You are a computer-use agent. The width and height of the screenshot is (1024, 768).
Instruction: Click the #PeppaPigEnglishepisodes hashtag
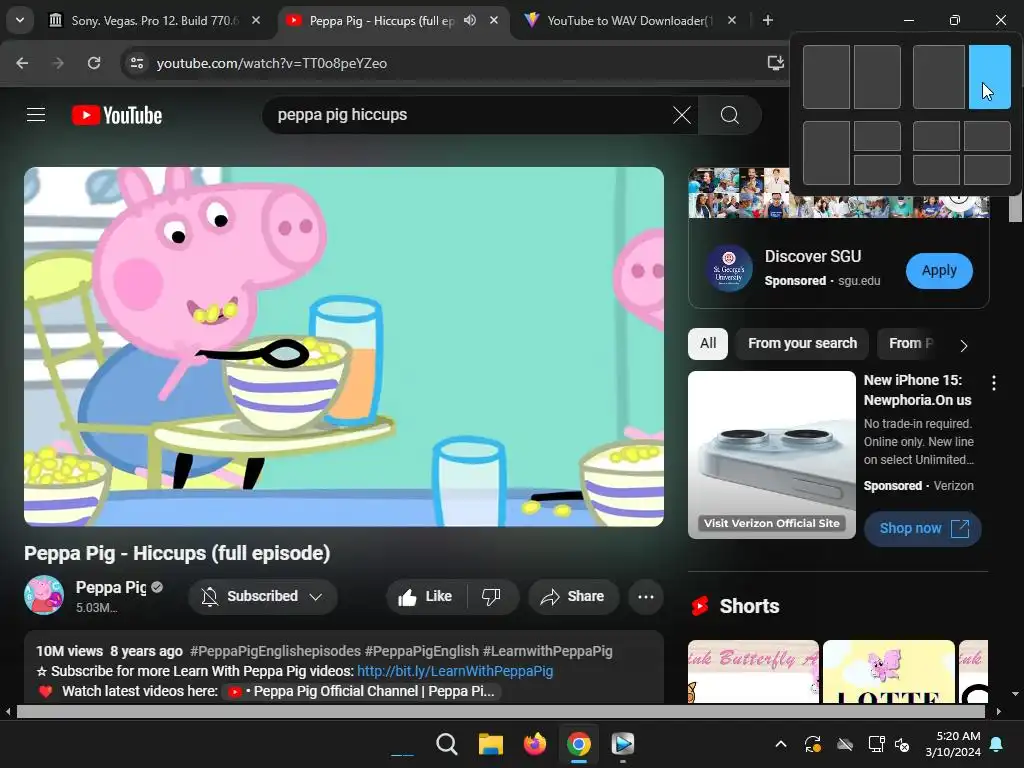[275, 651]
